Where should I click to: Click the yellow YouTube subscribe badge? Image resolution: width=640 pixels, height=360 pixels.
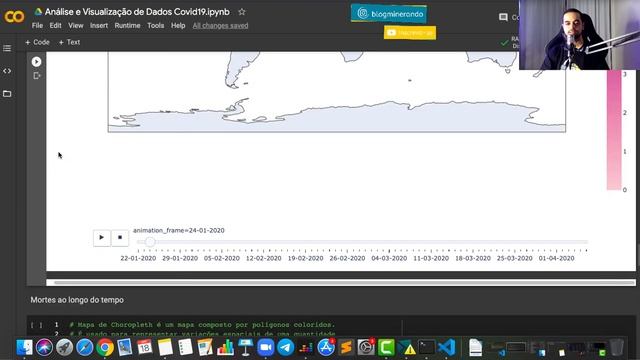(410, 33)
